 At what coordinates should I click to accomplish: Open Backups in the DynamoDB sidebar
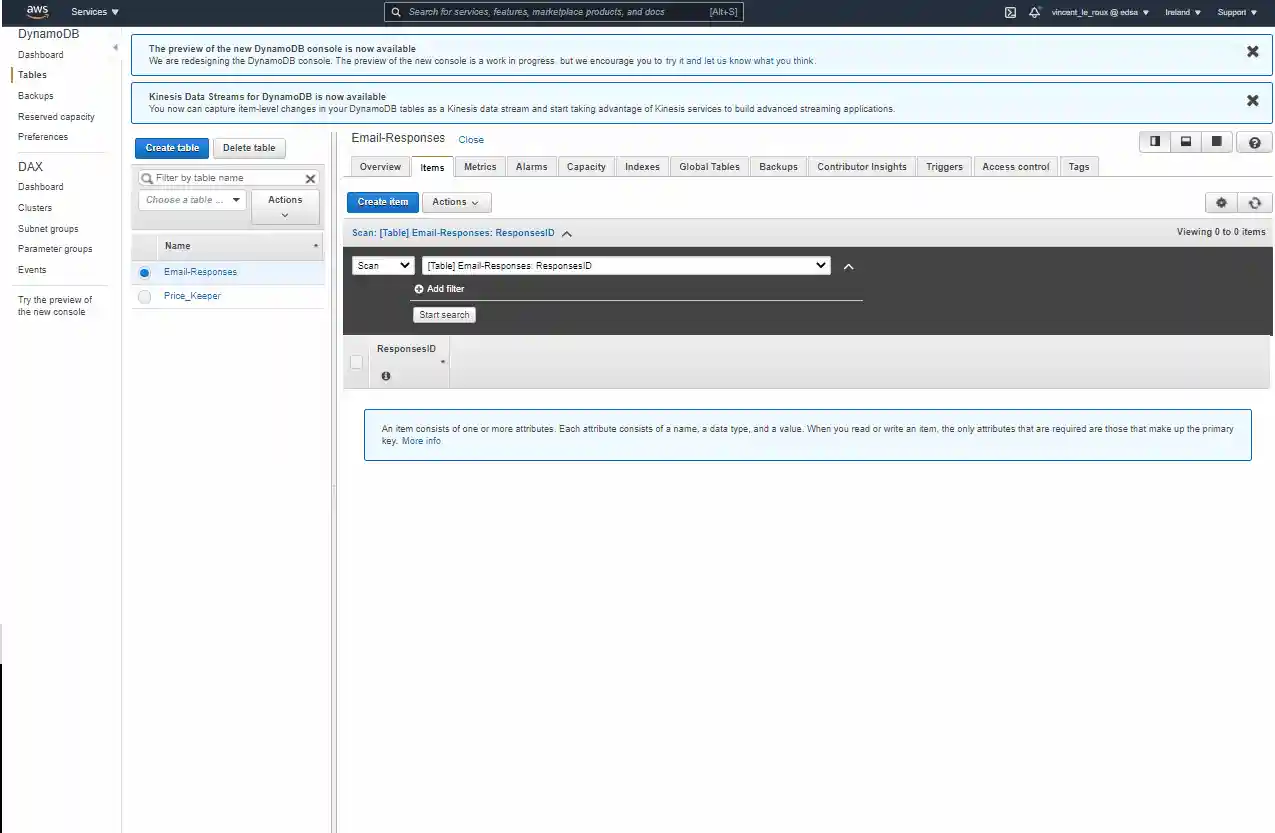tap(36, 96)
